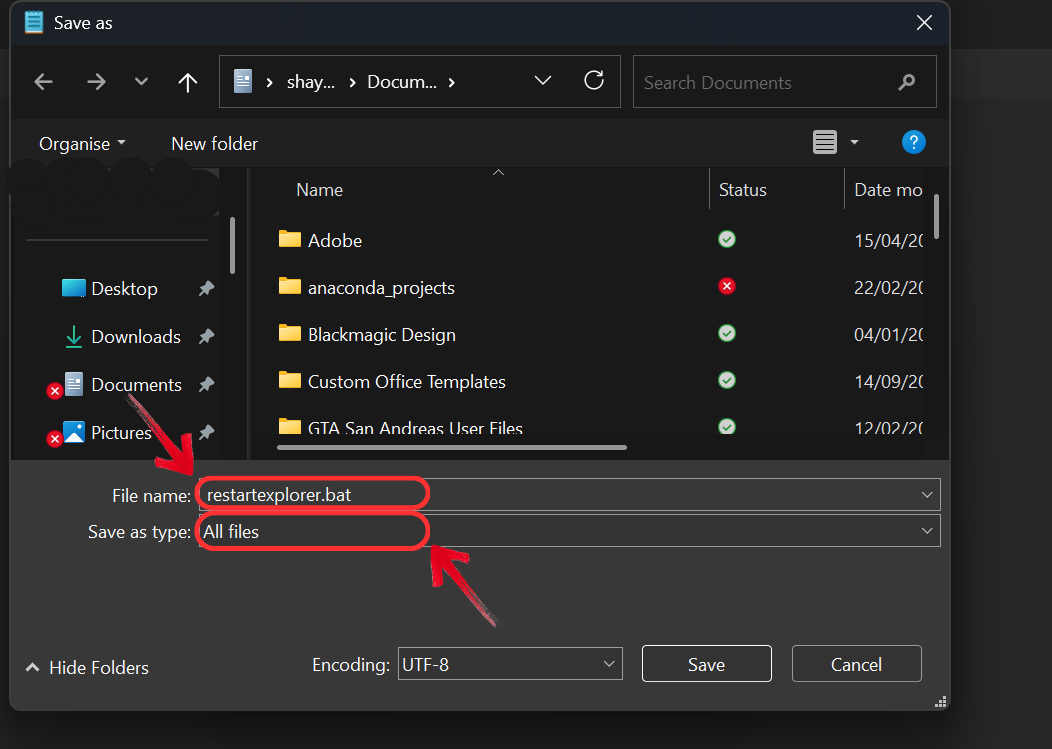Unpin Downloads from Quick access
Image resolution: width=1052 pixels, height=749 pixels.
coord(206,336)
